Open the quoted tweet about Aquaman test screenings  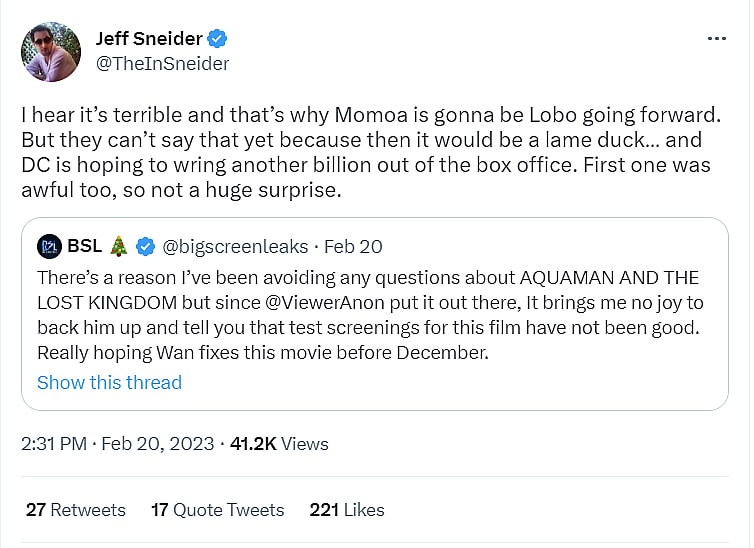point(368,314)
